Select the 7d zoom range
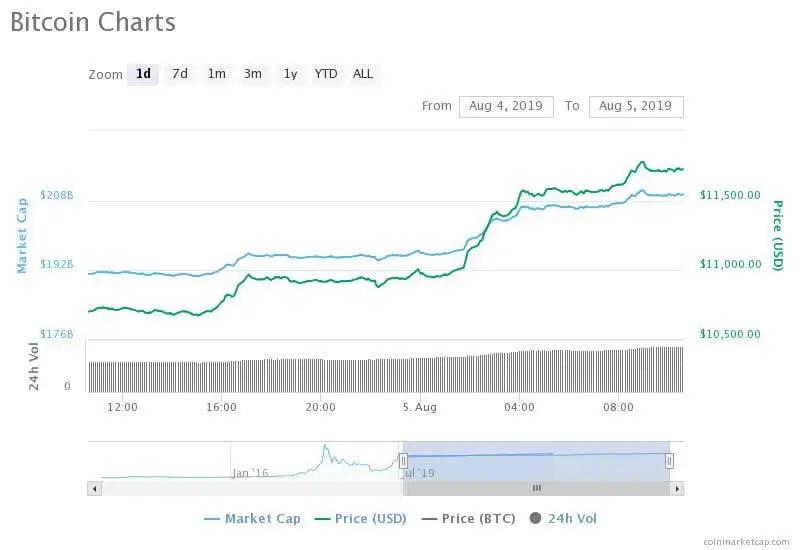Viewport: 800px width, 550px height. [180, 74]
